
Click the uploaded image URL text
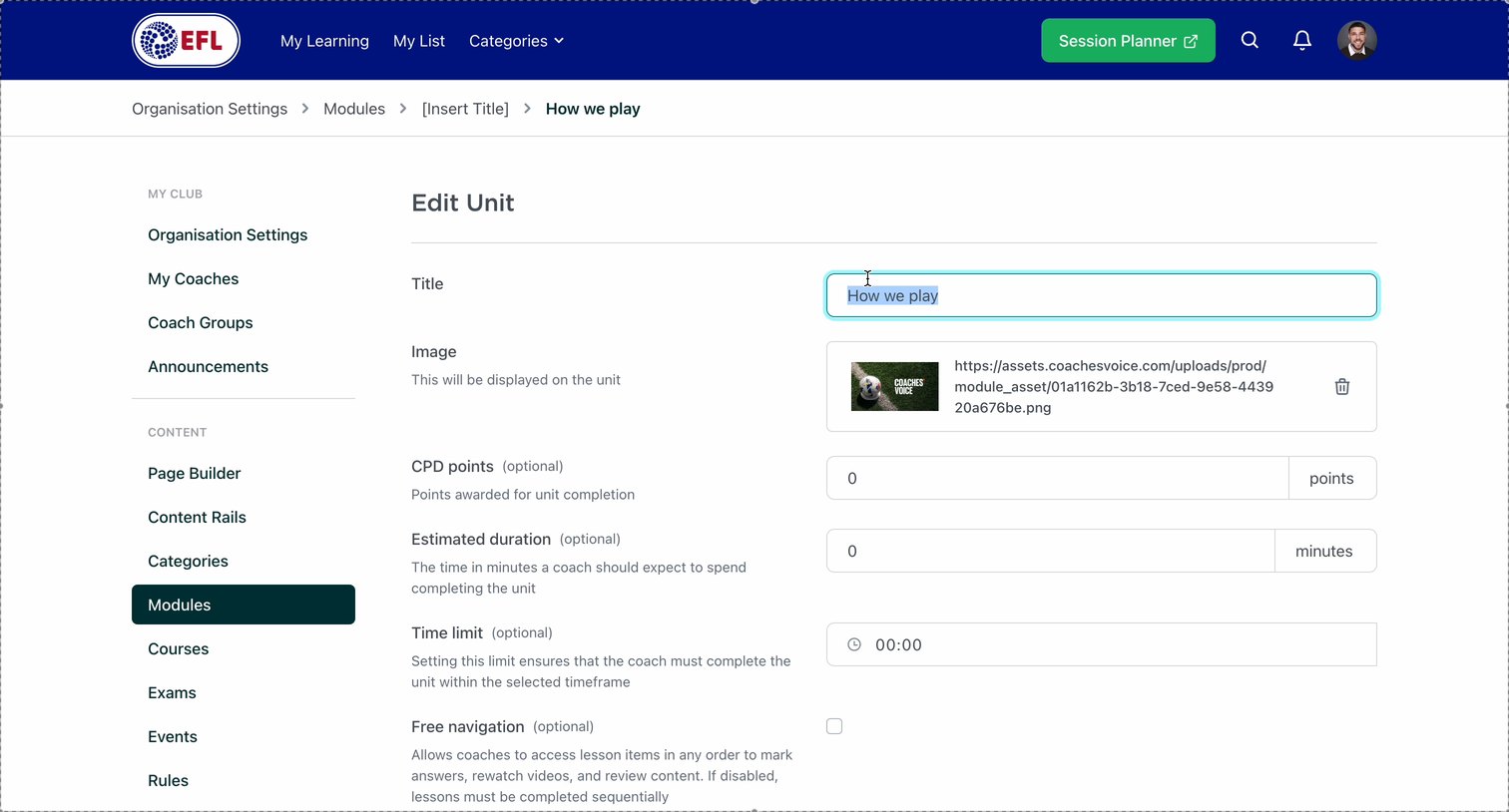pos(1114,386)
